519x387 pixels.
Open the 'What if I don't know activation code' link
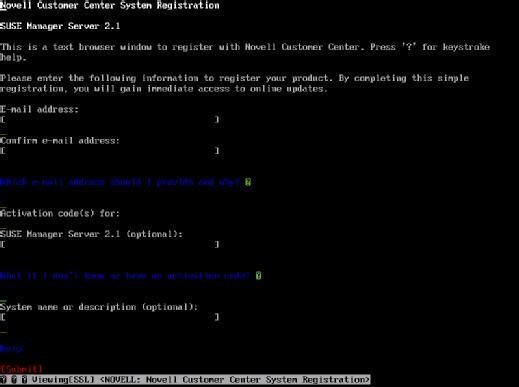click(125, 276)
